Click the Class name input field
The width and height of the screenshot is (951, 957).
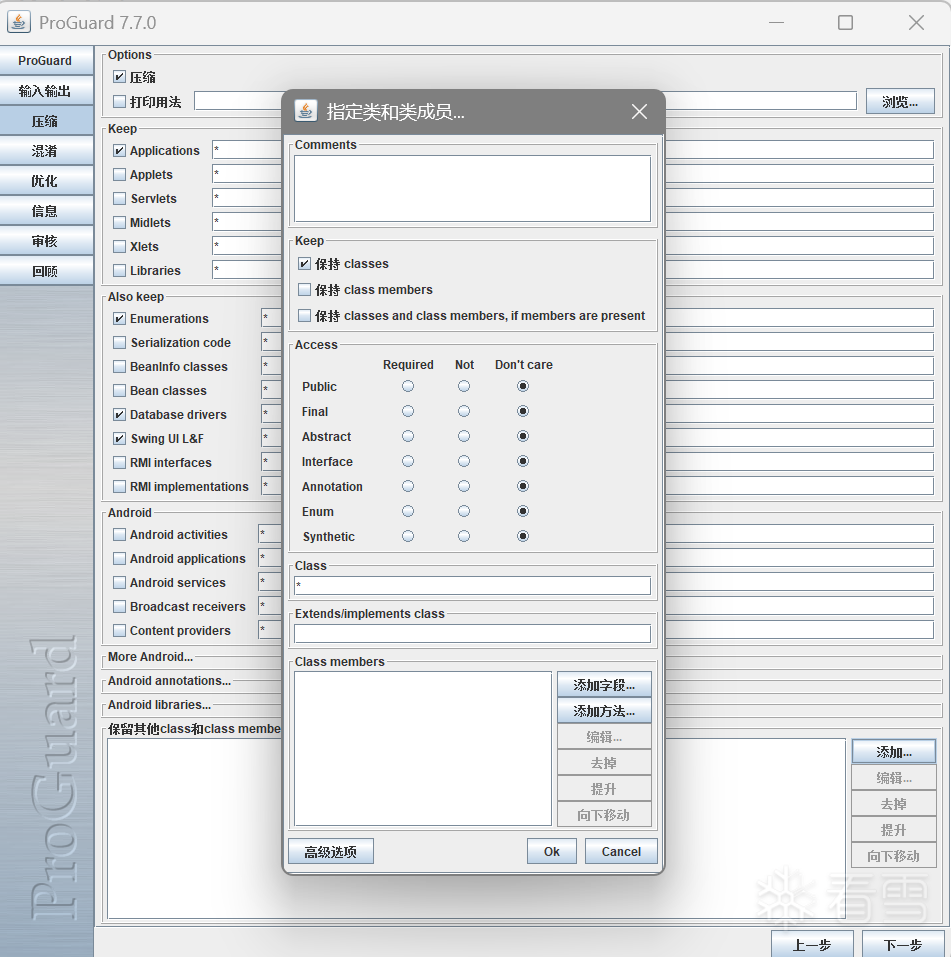tap(472, 585)
